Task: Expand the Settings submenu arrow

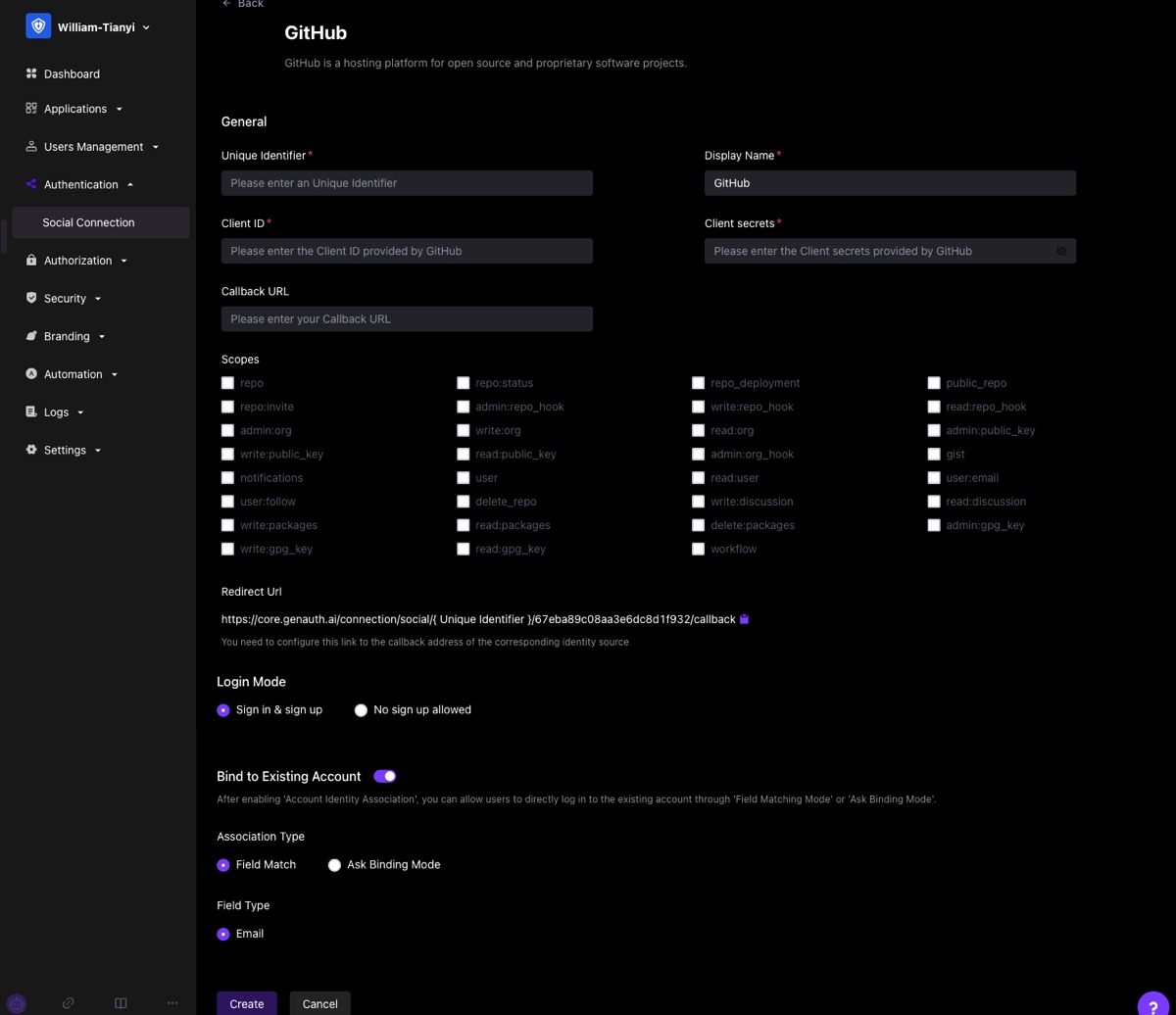Action: pyautogui.click(x=98, y=451)
